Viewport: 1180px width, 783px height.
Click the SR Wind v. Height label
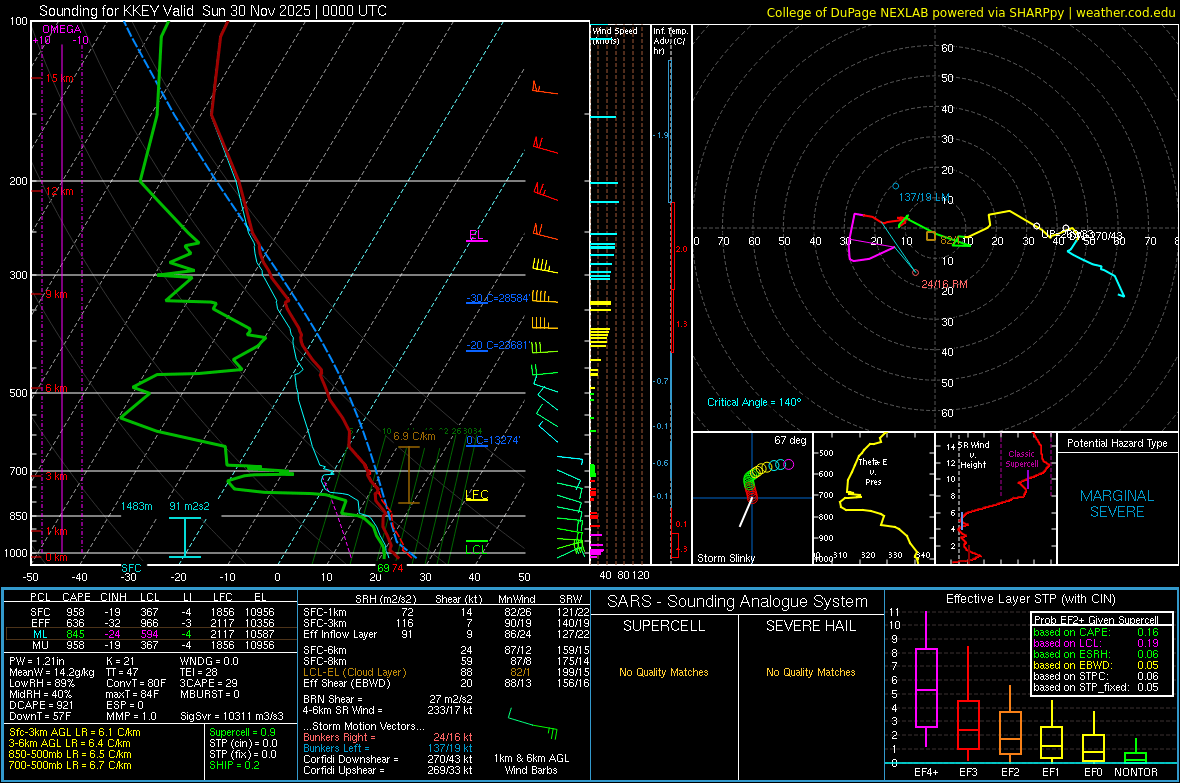[973, 455]
